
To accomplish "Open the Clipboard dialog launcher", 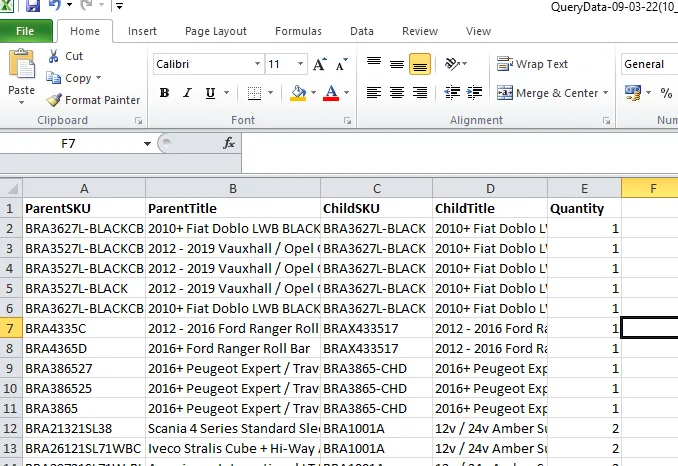I will tap(138, 121).
